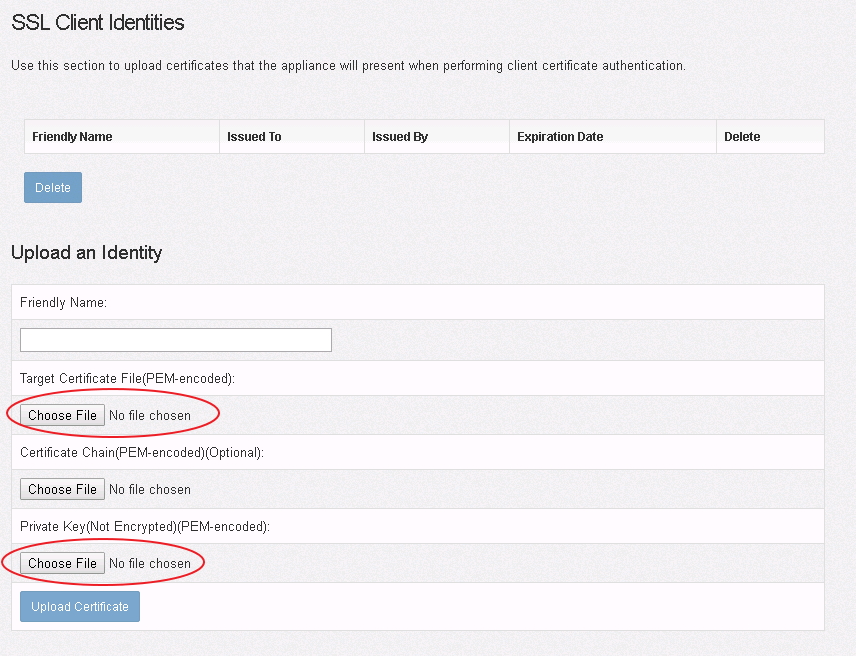Image resolution: width=856 pixels, height=656 pixels.
Task: Click the 'Friendly Name:' form label
Action: (x=63, y=302)
